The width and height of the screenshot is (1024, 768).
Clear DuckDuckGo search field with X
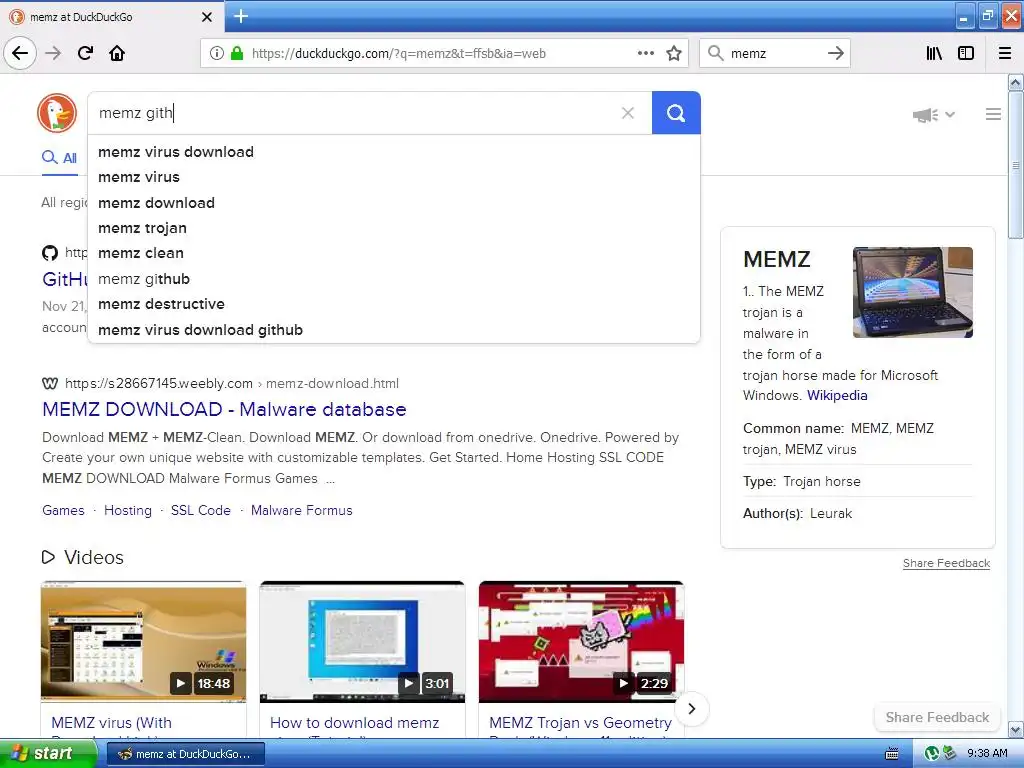(628, 113)
